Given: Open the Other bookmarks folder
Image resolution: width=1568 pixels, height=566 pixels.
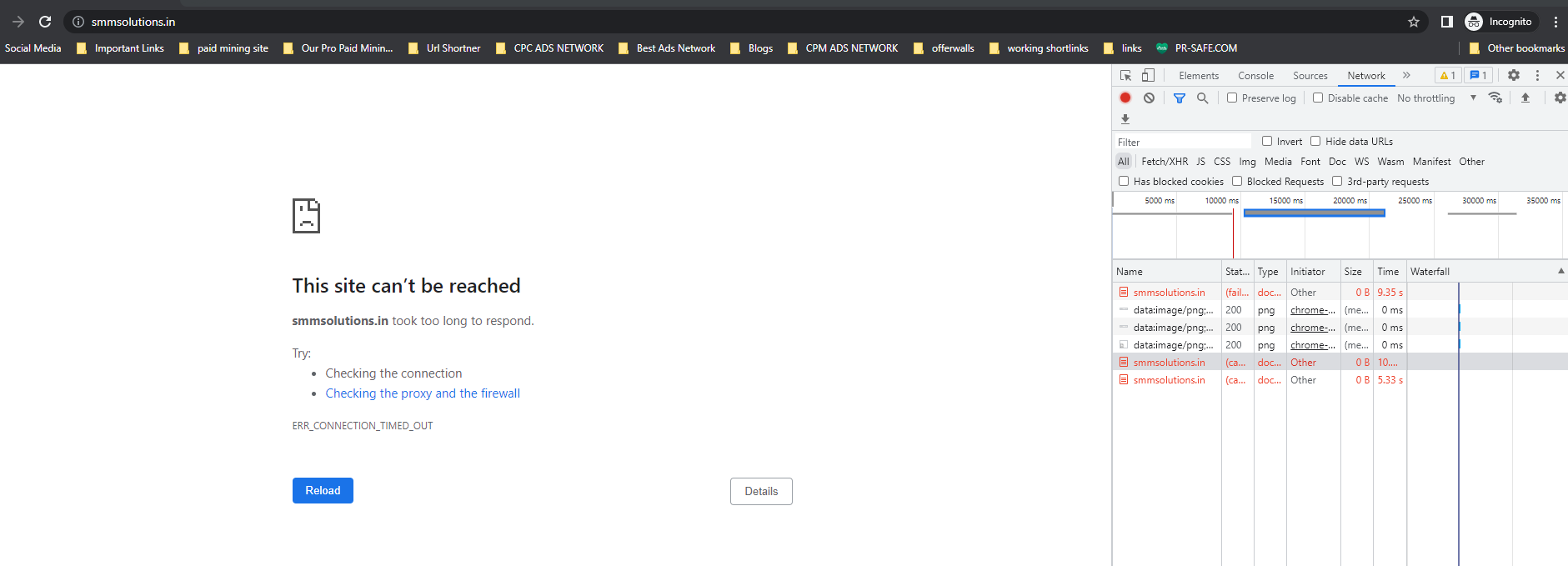Looking at the screenshot, I should (x=1516, y=48).
